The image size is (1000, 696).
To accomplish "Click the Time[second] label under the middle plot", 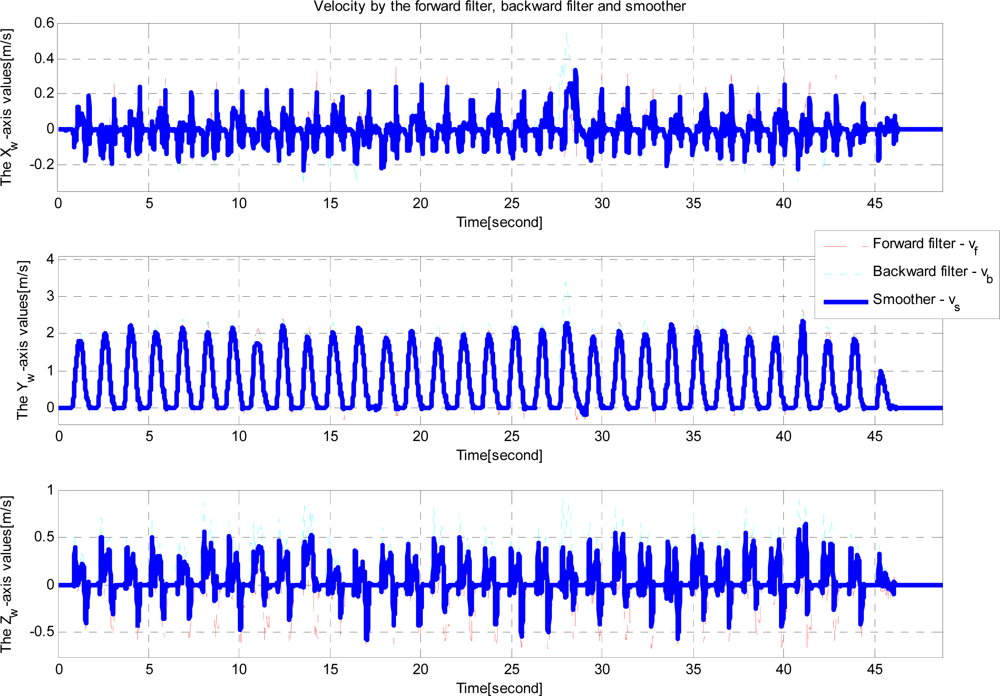I will [499, 455].
